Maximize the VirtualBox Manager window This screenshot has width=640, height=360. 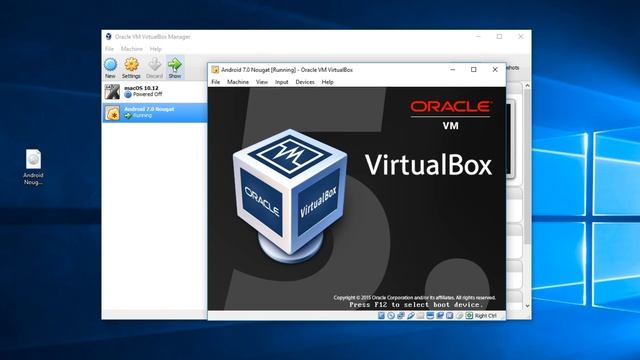point(499,37)
